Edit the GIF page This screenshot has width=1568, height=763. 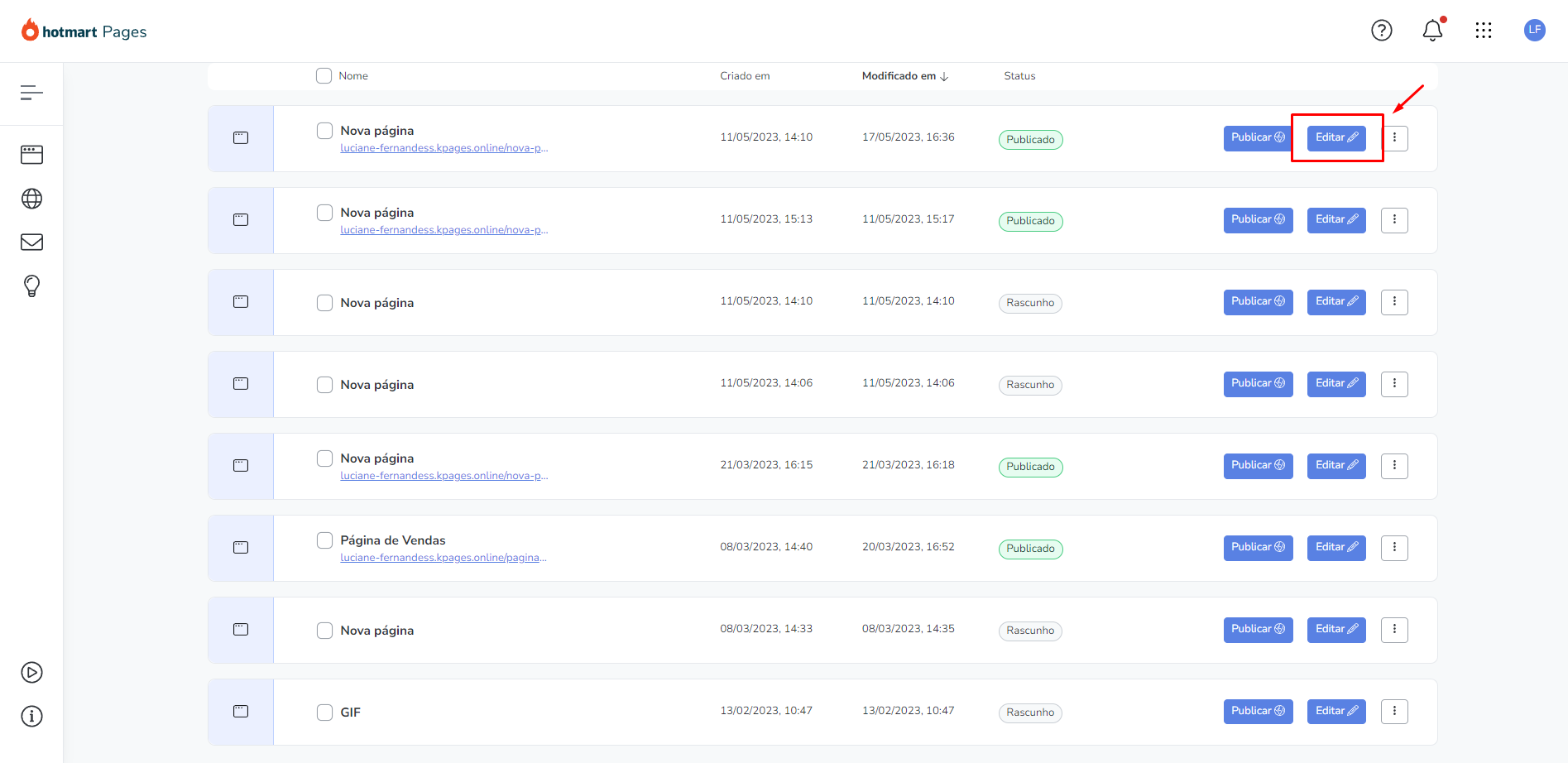(x=1336, y=712)
